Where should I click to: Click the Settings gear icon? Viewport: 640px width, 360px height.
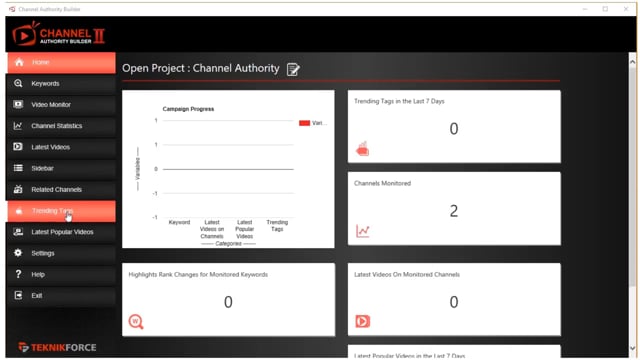pyautogui.click(x=18, y=253)
